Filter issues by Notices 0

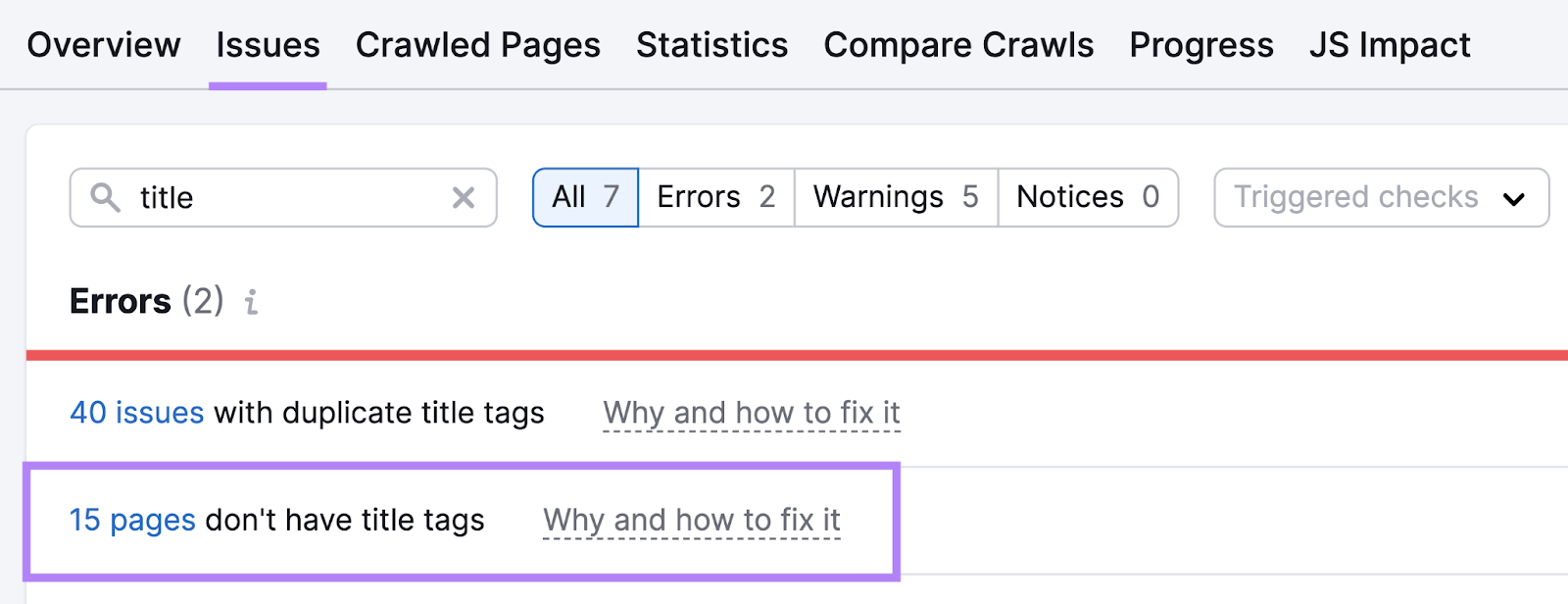[1087, 197]
